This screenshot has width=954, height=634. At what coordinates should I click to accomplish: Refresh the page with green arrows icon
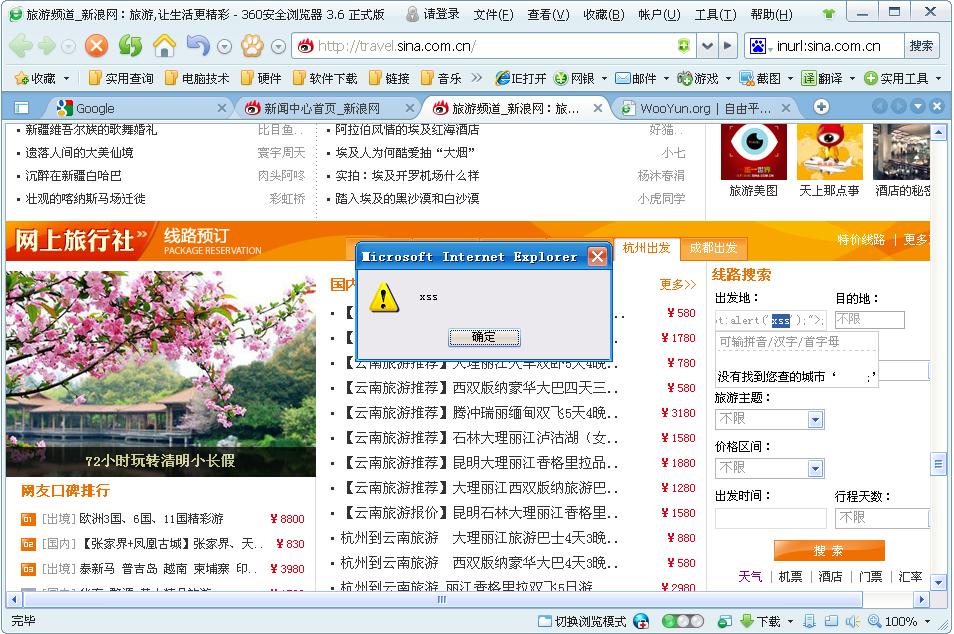(x=130, y=46)
